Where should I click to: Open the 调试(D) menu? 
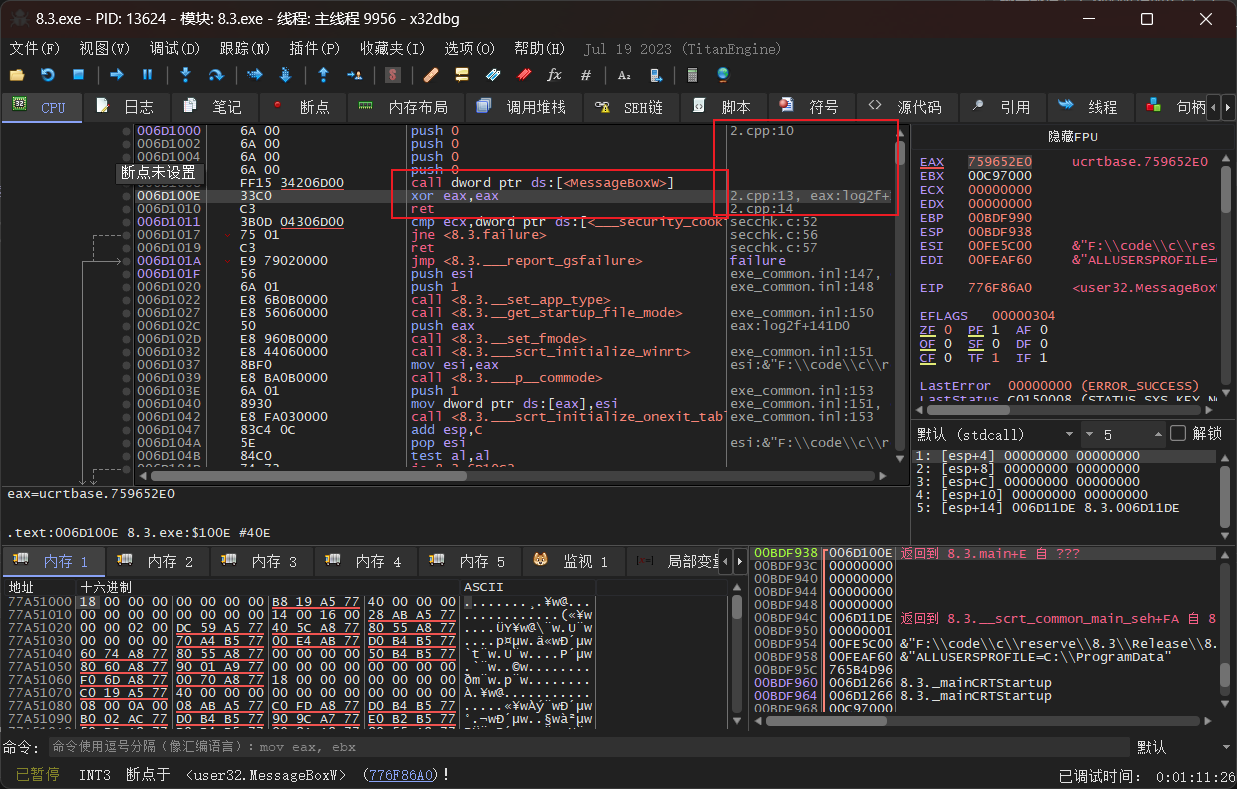(x=174, y=48)
